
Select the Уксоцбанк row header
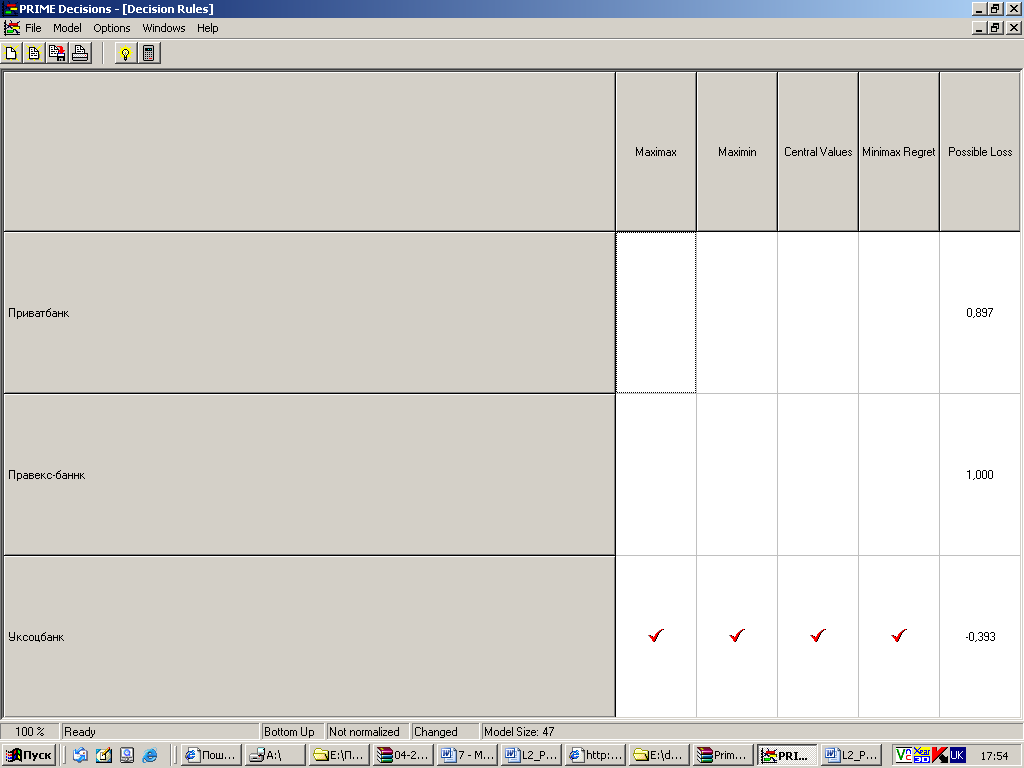click(309, 637)
